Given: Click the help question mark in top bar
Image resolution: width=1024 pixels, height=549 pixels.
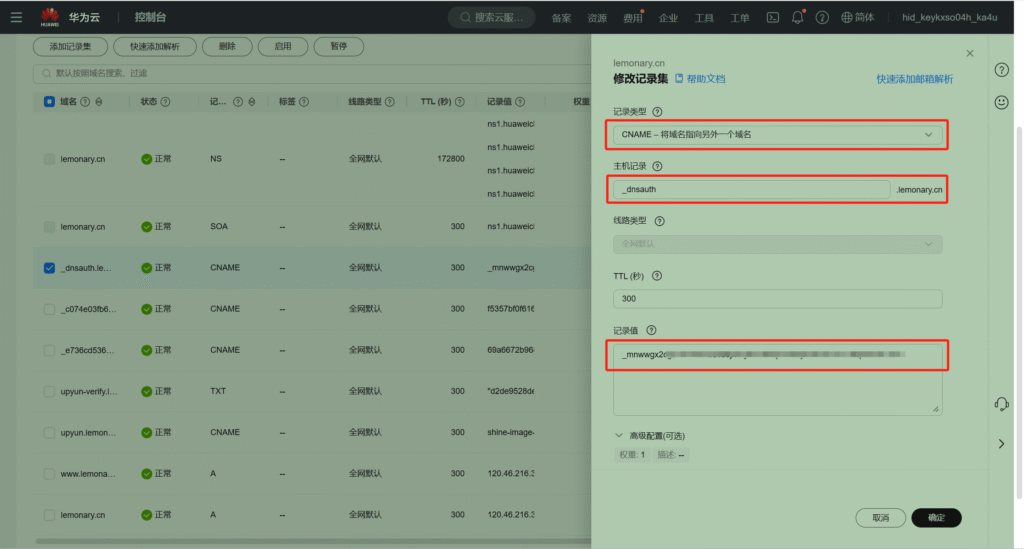Looking at the screenshot, I should tap(822, 17).
